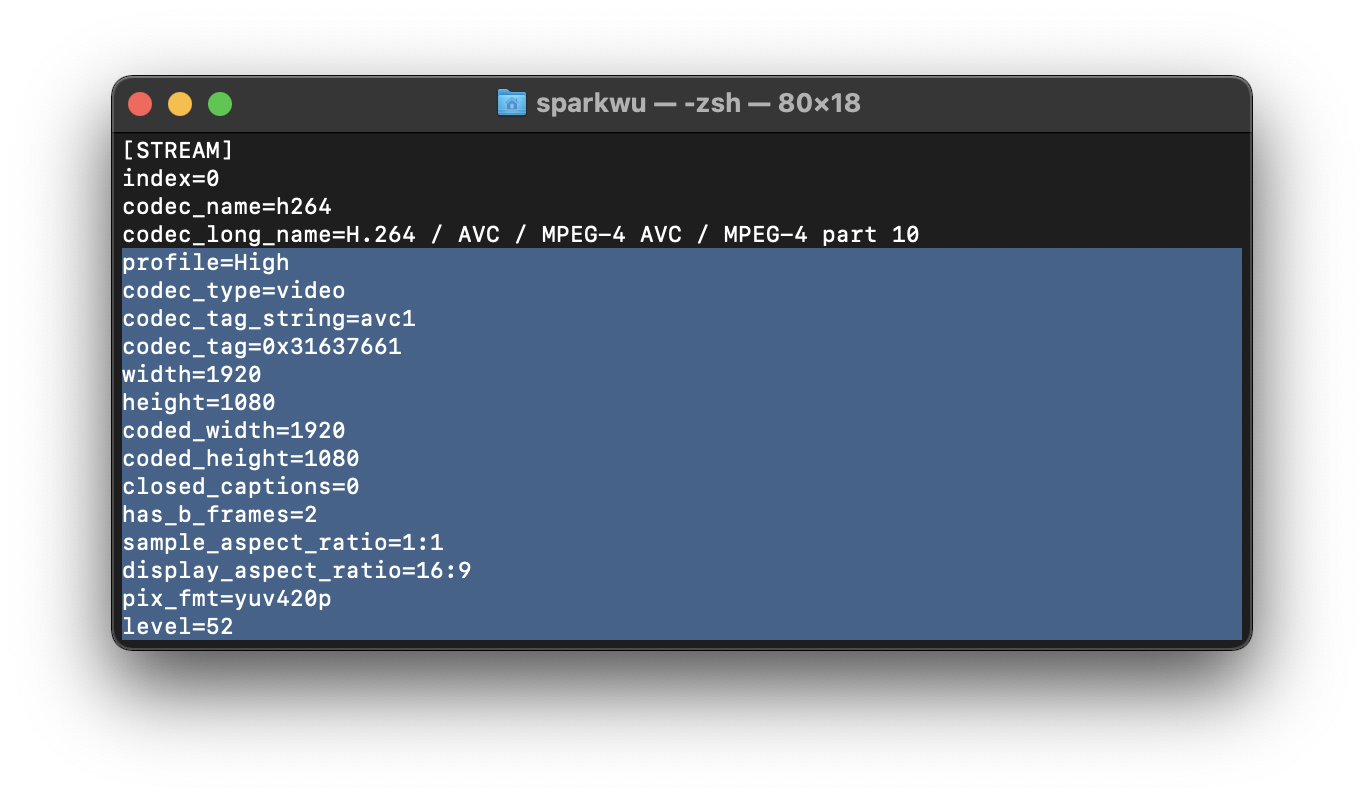Click the codec_tag_string=avc1 line
This screenshot has height=798, width=1364.
pyautogui.click(x=269, y=319)
